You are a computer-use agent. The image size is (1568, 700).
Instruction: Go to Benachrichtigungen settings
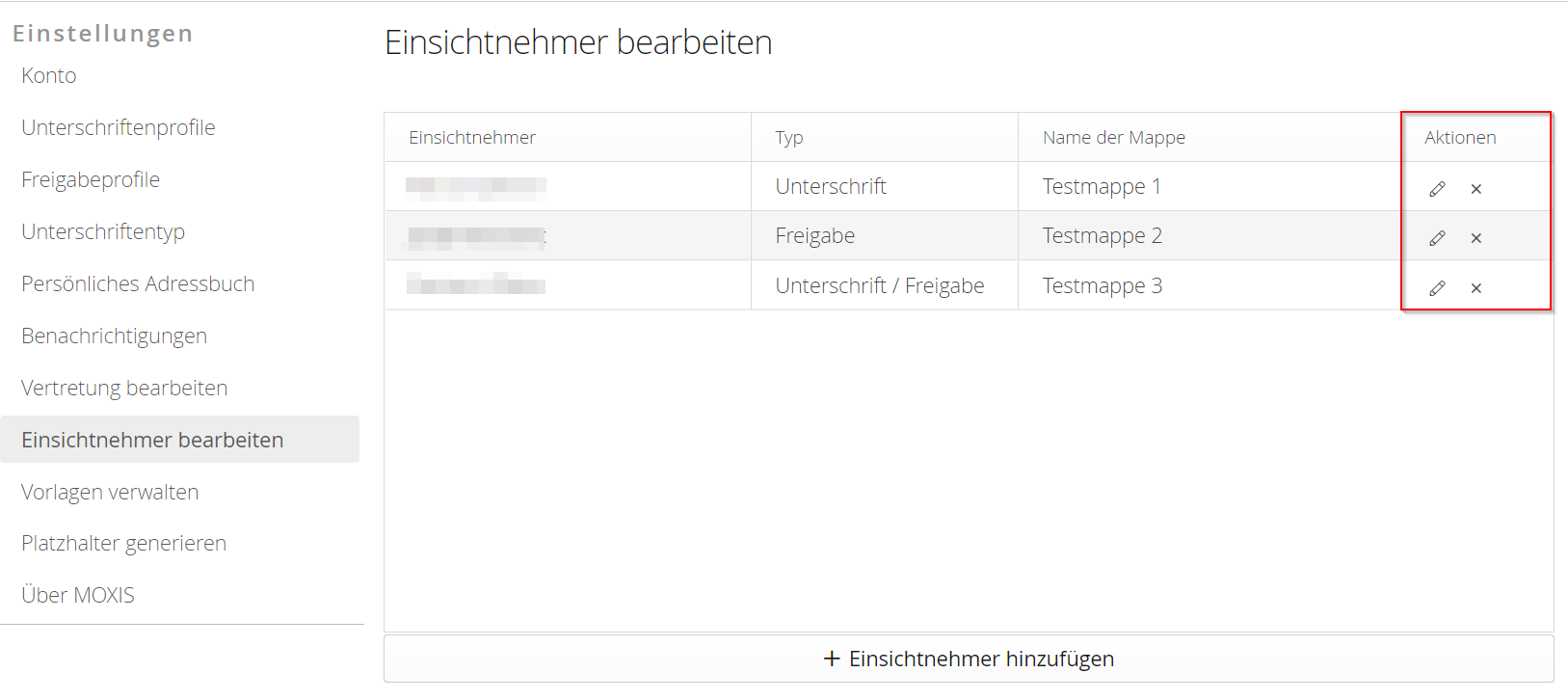(114, 335)
